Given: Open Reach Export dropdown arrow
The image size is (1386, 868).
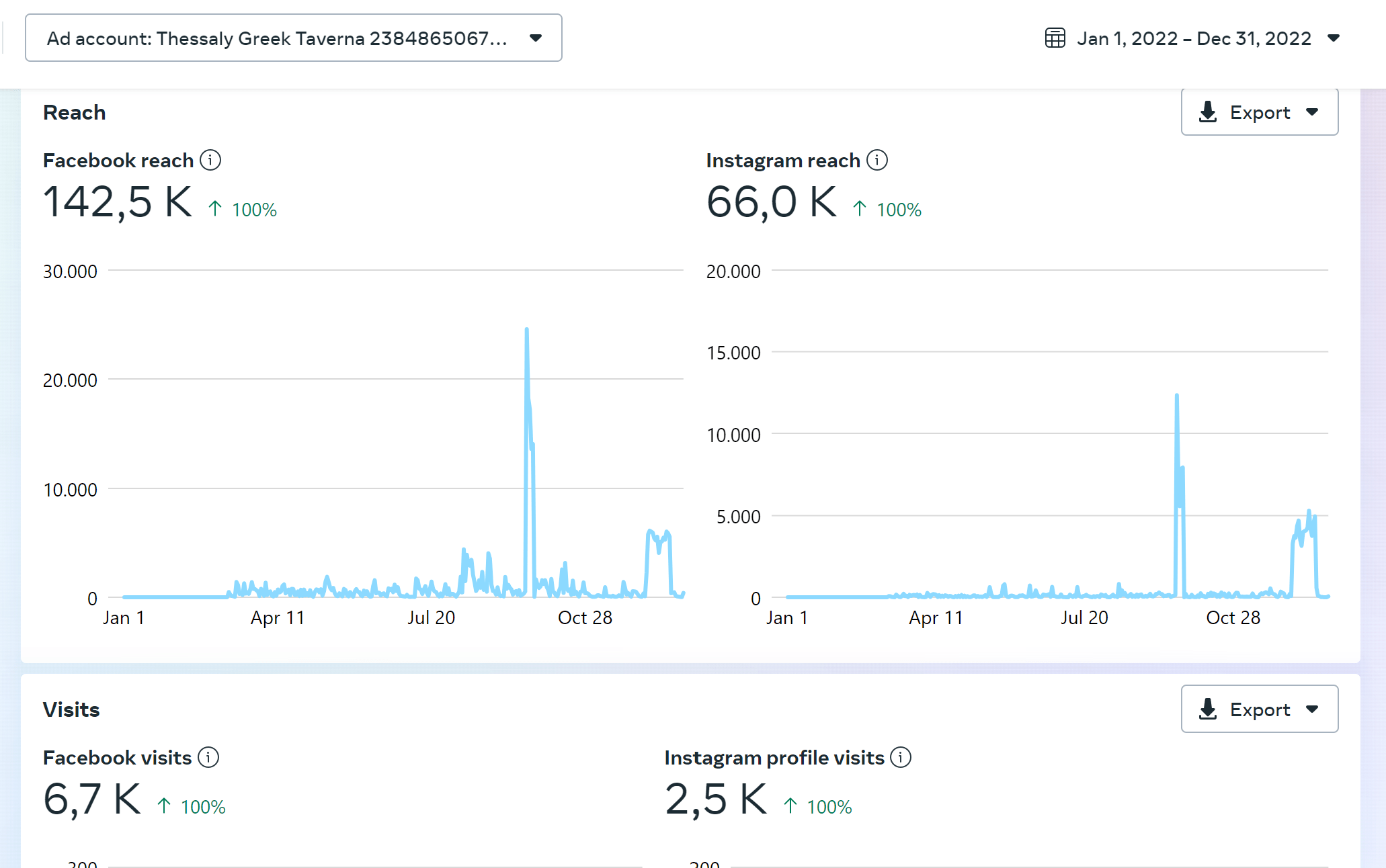Looking at the screenshot, I should (1312, 112).
